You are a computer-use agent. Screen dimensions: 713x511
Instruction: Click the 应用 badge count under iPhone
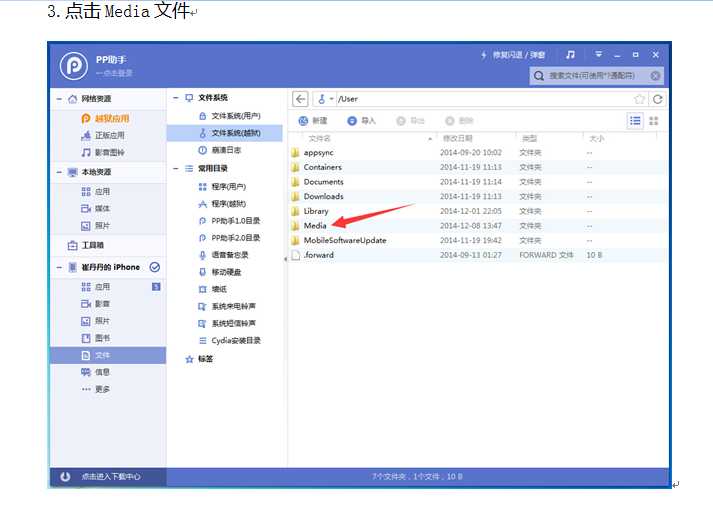click(156, 287)
